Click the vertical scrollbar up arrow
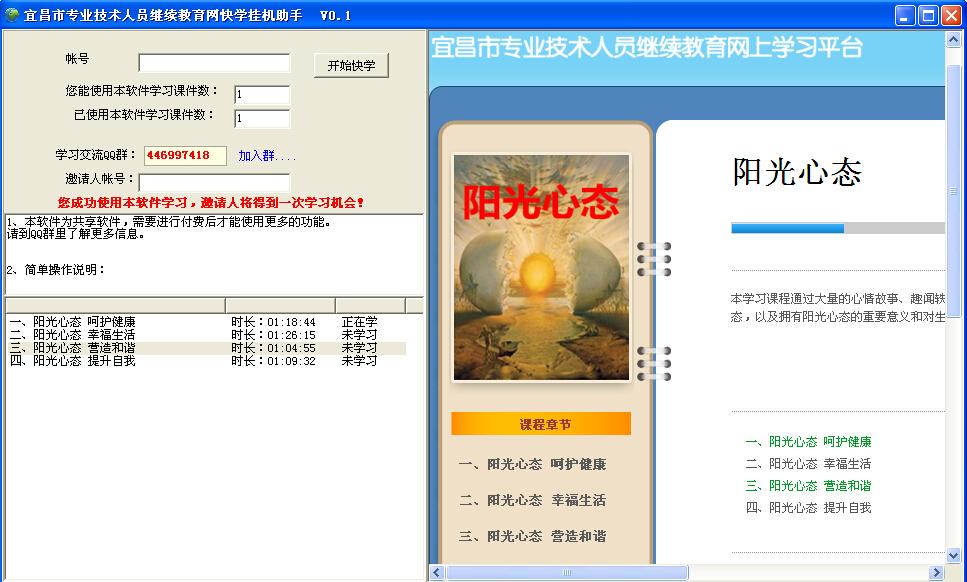This screenshot has width=967, height=582. pyautogui.click(x=953, y=40)
